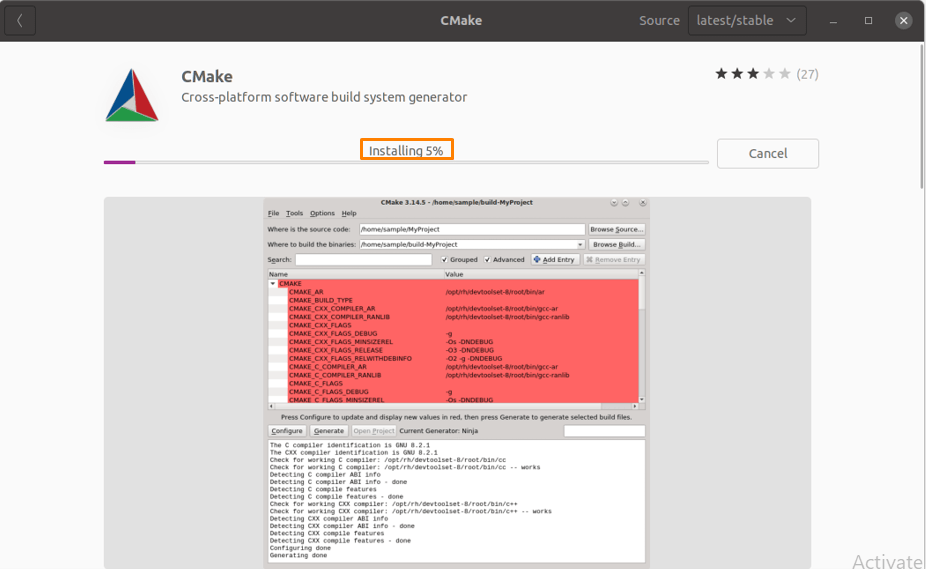Click the installation progress bar
This screenshot has height=569, width=926.
[x=406, y=162]
